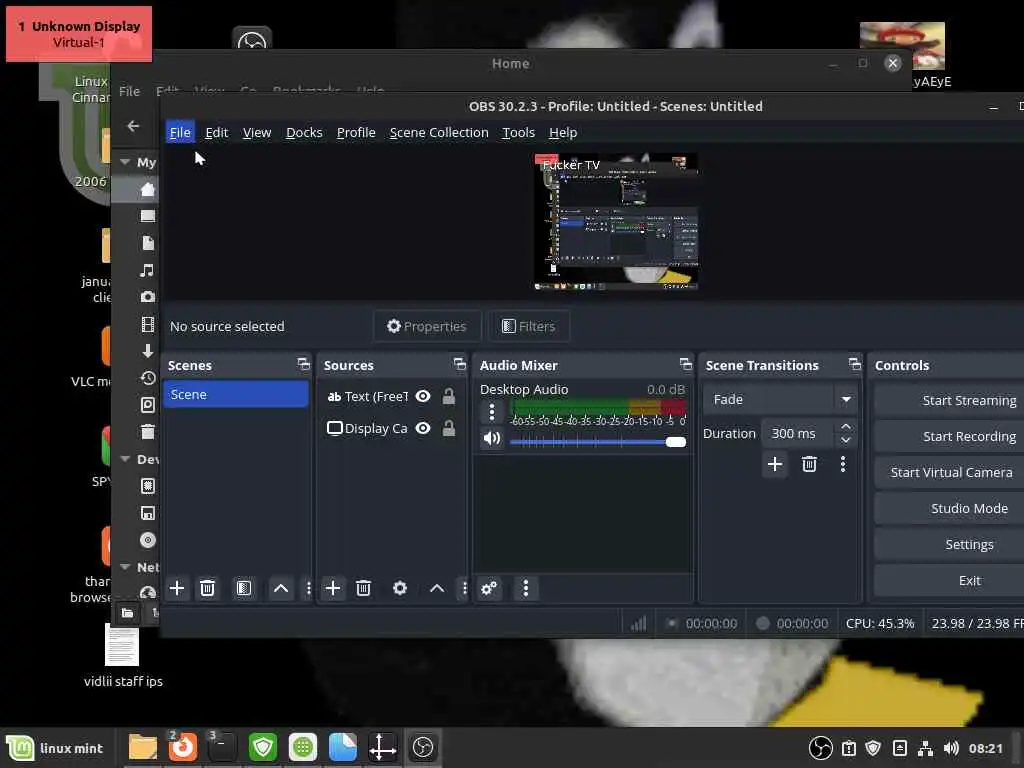Open the Profile menu
This screenshot has height=768, width=1024.
356,133
